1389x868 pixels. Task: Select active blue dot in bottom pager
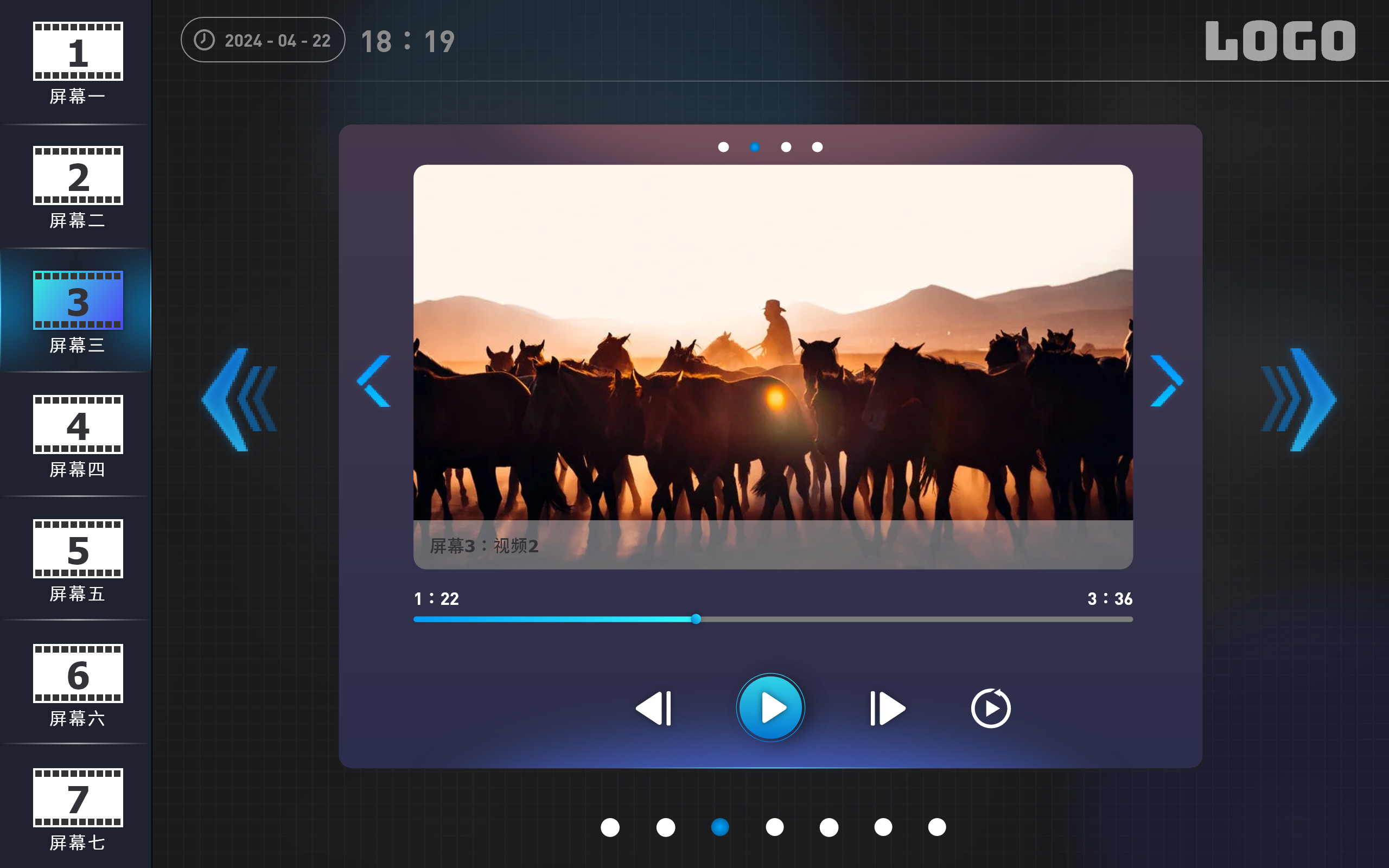[720, 827]
